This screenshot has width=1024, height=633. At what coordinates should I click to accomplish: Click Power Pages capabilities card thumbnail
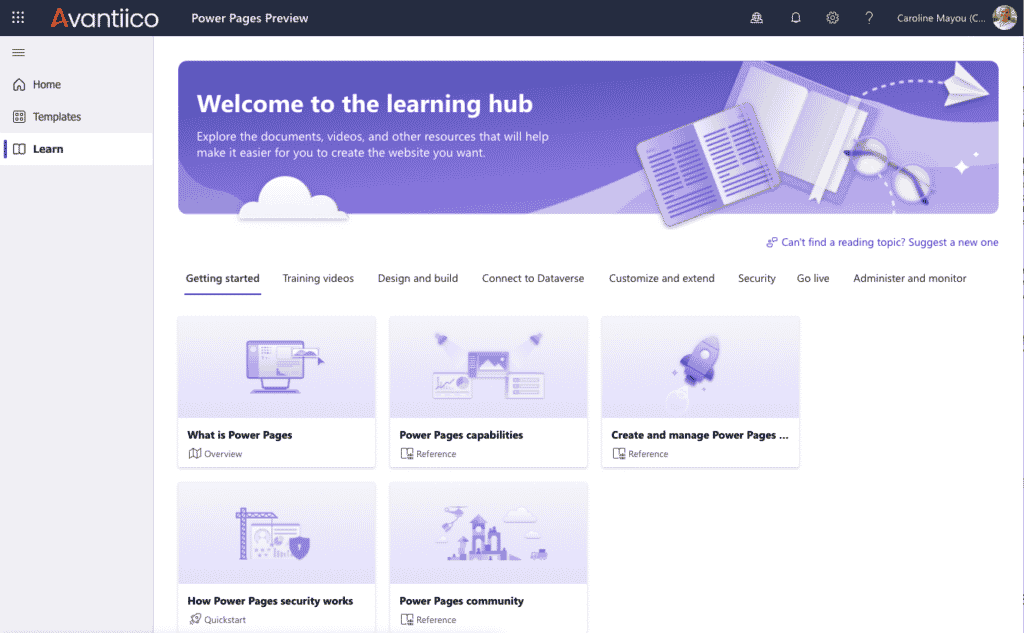(x=488, y=367)
